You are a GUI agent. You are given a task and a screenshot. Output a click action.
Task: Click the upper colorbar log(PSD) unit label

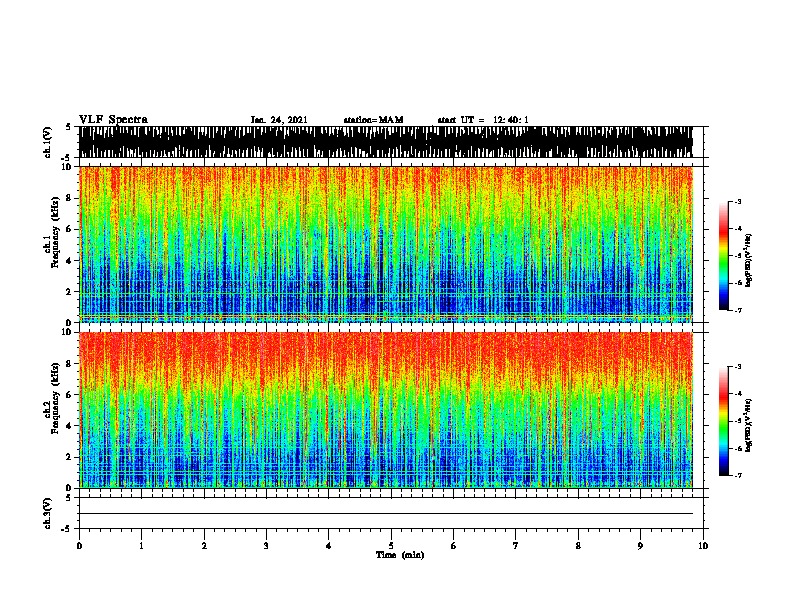(x=748, y=260)
